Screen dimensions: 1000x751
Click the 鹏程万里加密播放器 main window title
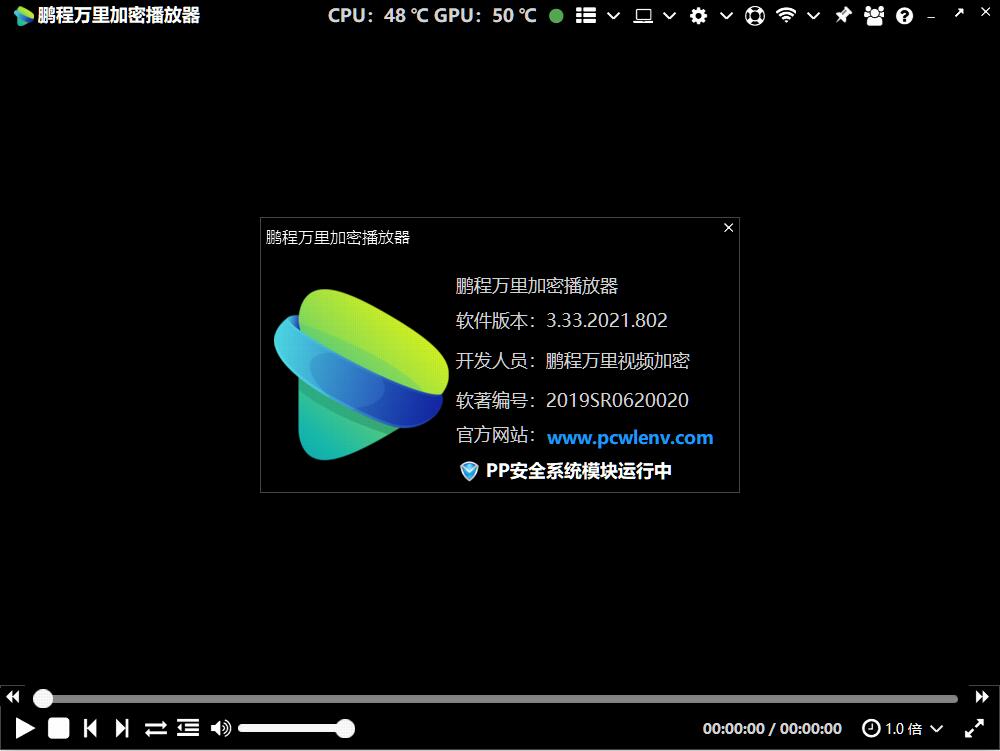pyautogui.click(x=119, y=15)
